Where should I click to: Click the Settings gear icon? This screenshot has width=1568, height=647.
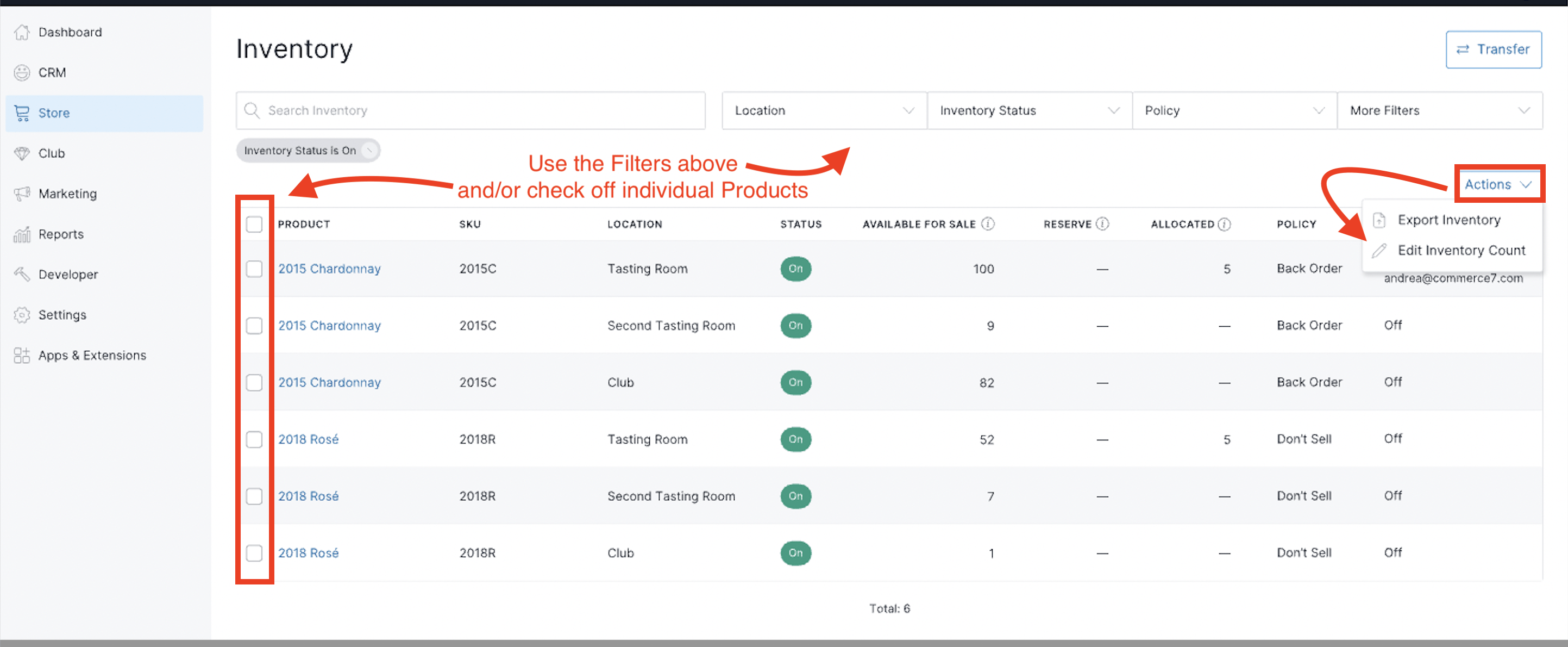tap(22, 315)
